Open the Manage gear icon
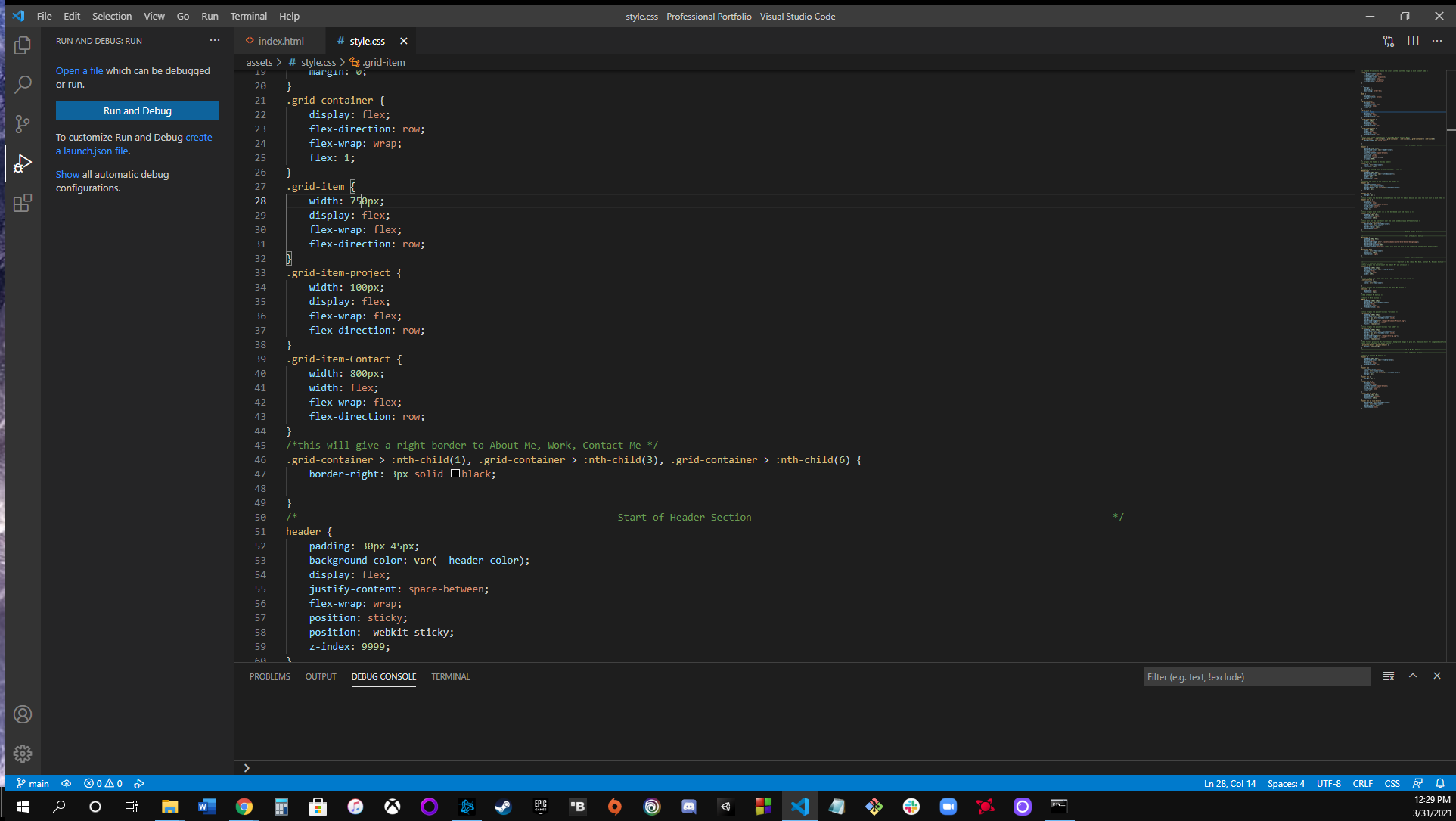This screenshot has width=1456, height=821. (x=23, y=754)
